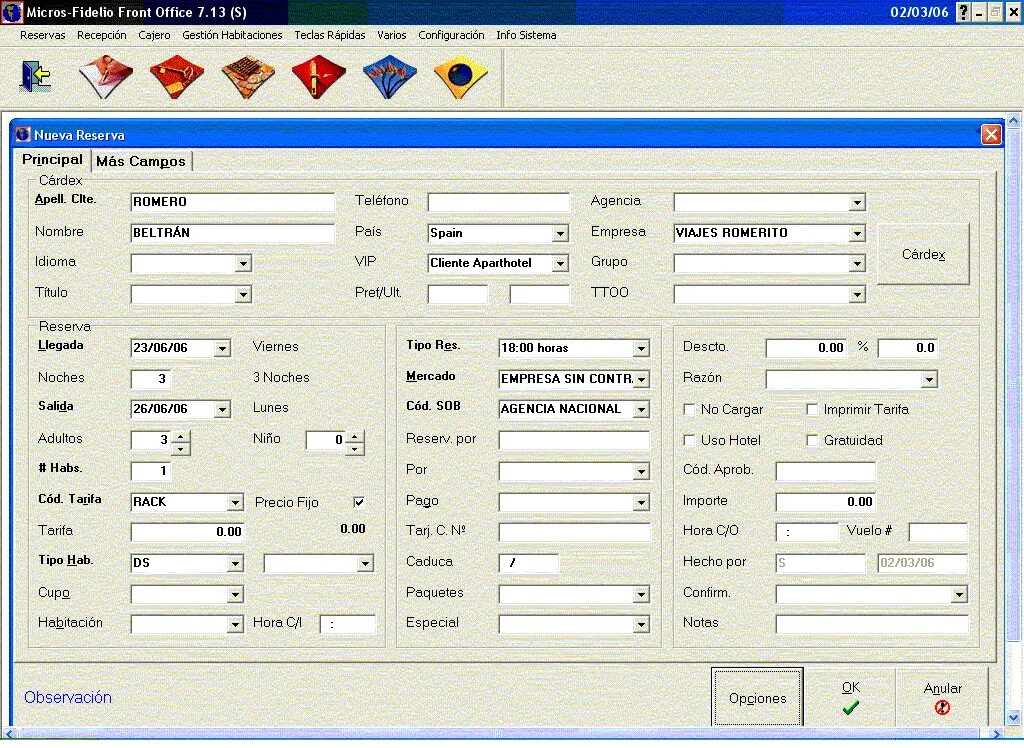Toggle the Precio Fijo checkbox
This screenshot has width=1024, height=748.
tap(359, 502)
